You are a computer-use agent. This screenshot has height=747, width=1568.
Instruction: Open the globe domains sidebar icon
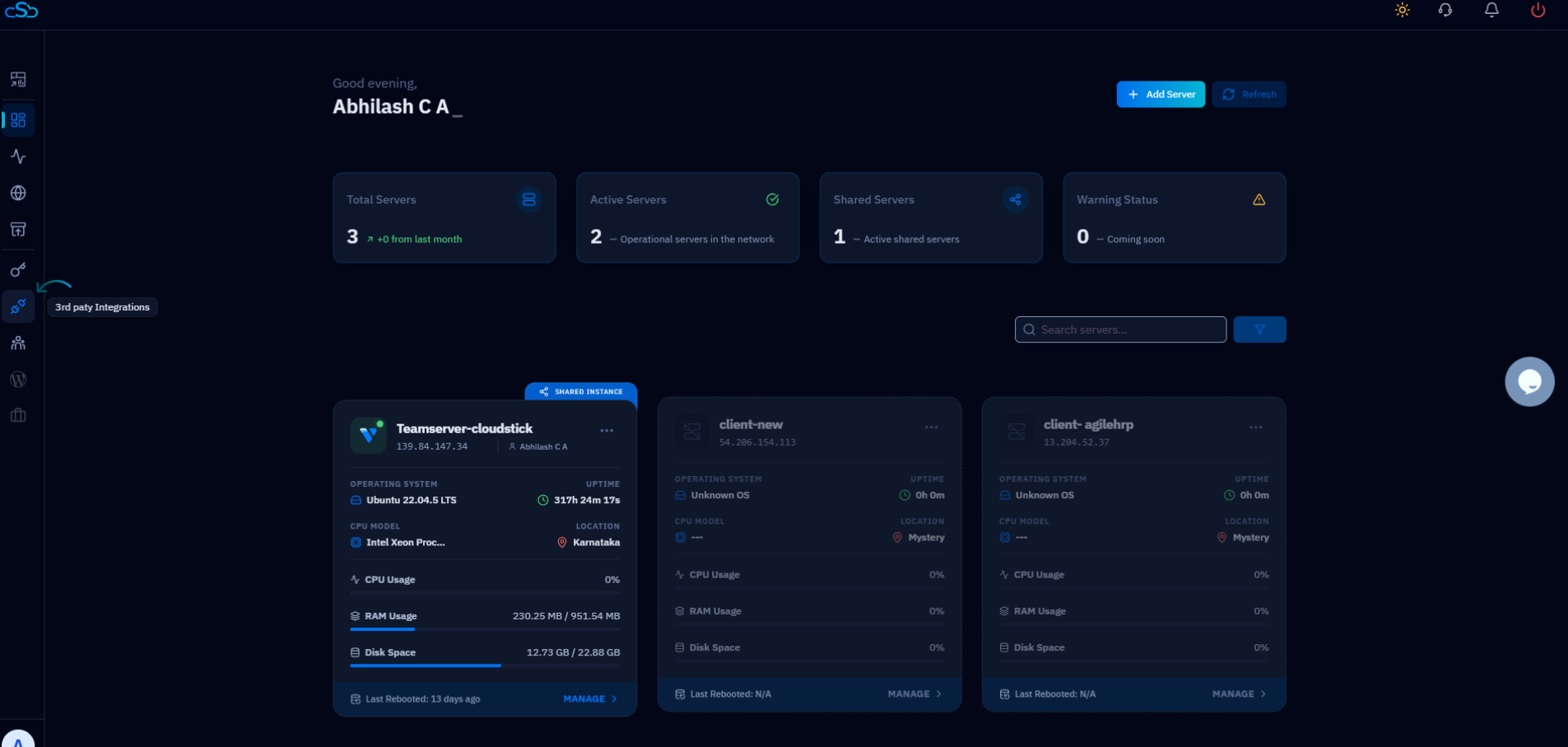(18, 193)
